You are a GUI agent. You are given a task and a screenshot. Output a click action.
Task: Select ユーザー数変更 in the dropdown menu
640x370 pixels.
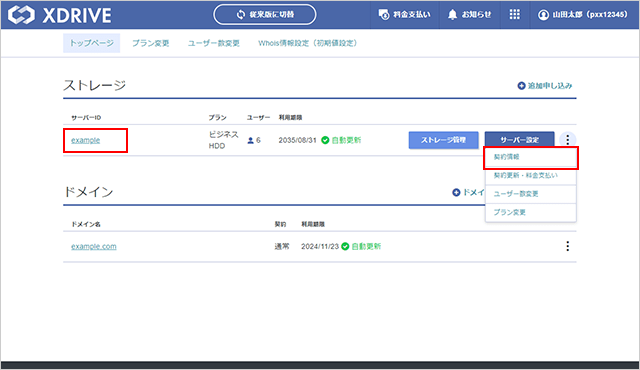(531, 194)
